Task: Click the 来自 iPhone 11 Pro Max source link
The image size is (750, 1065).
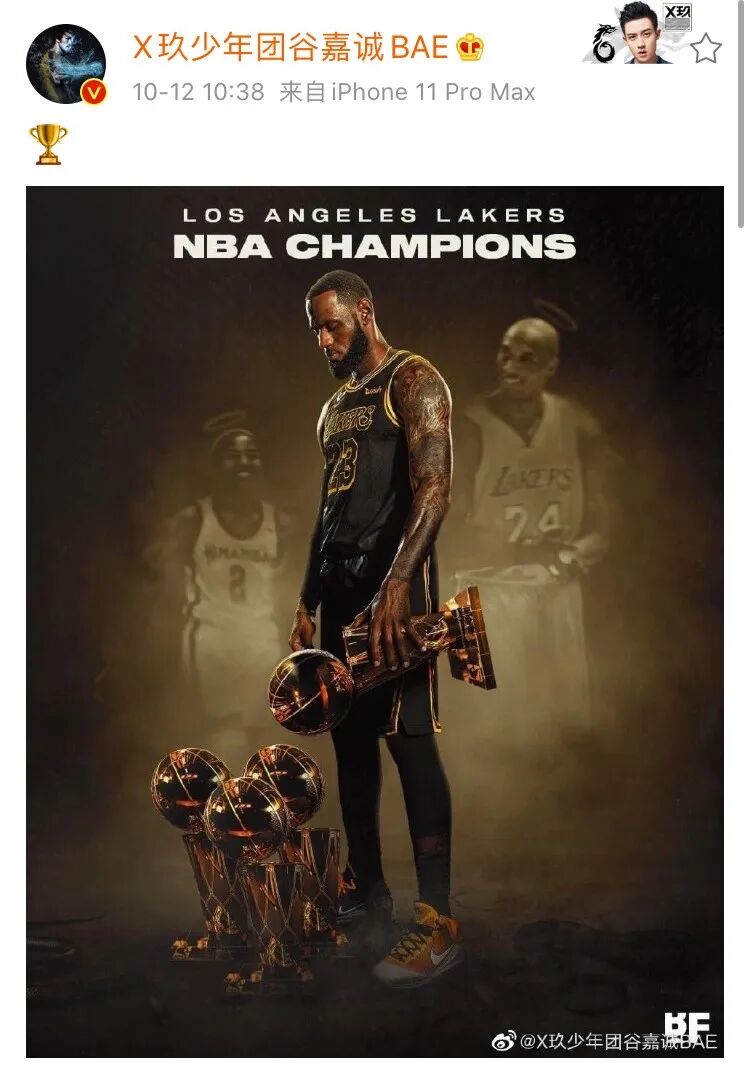Action: point(407,92)
